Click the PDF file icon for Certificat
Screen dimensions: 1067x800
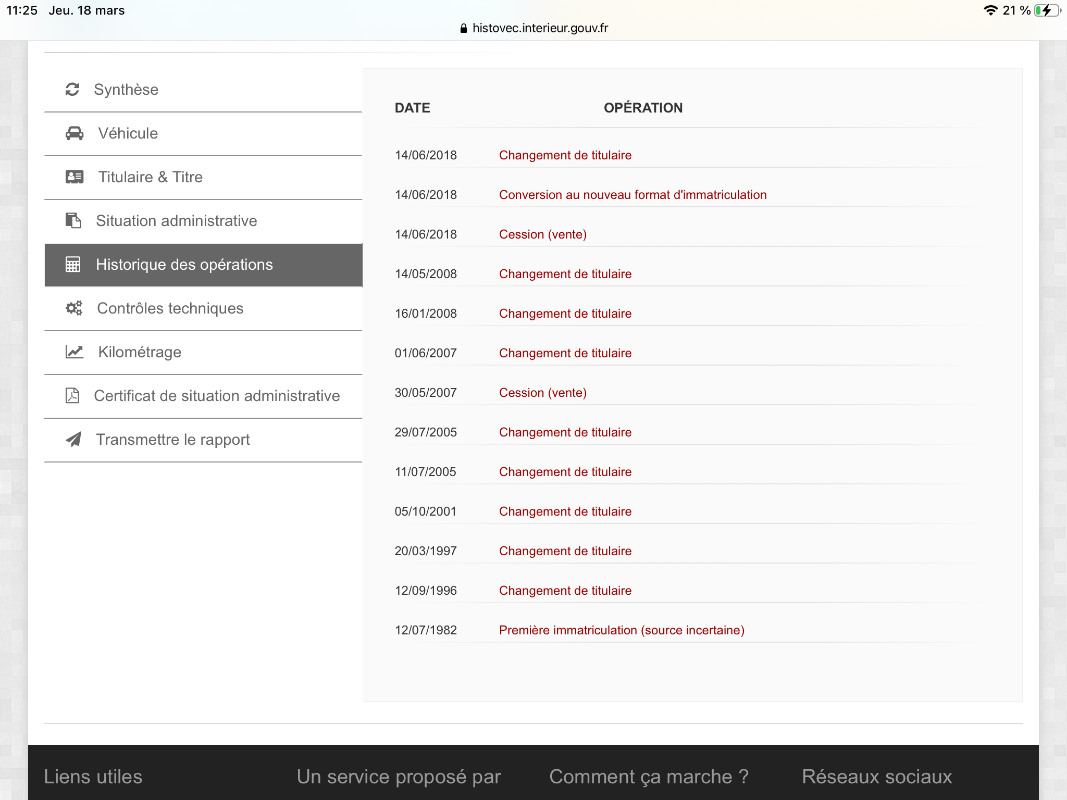(72, 396)
